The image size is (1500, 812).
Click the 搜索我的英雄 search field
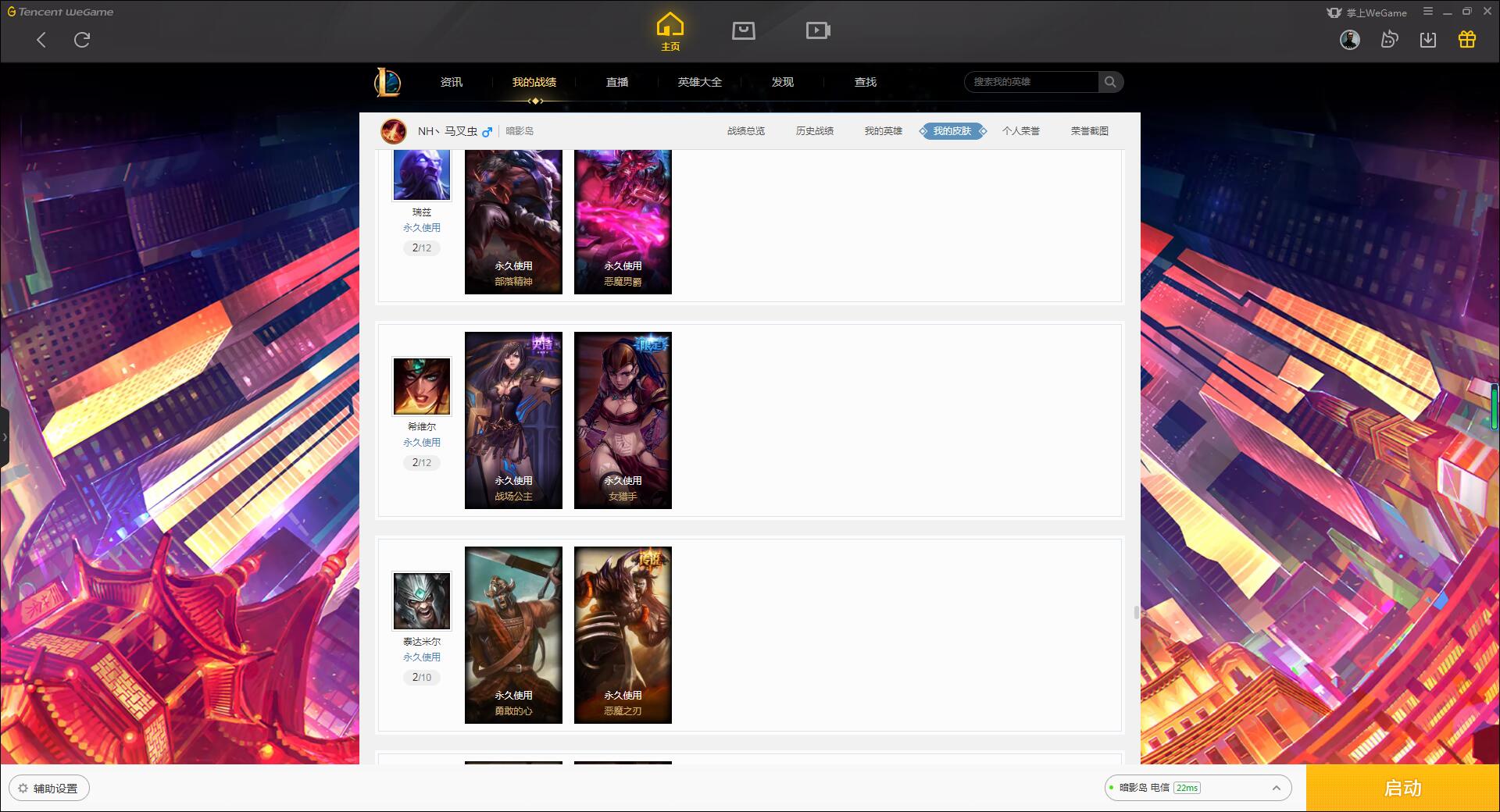(x=1032, y=82)
